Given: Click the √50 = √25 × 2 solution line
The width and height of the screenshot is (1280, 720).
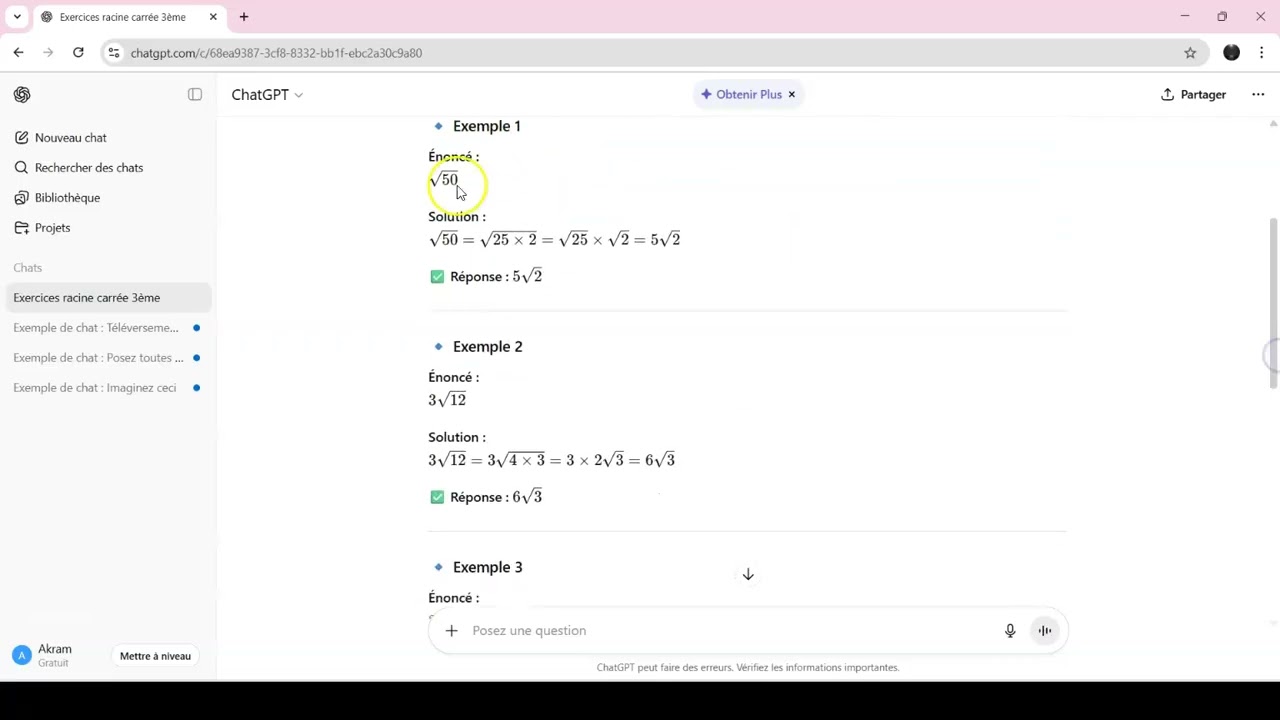Looking at the screenshot, I should (x=554, y=239).
